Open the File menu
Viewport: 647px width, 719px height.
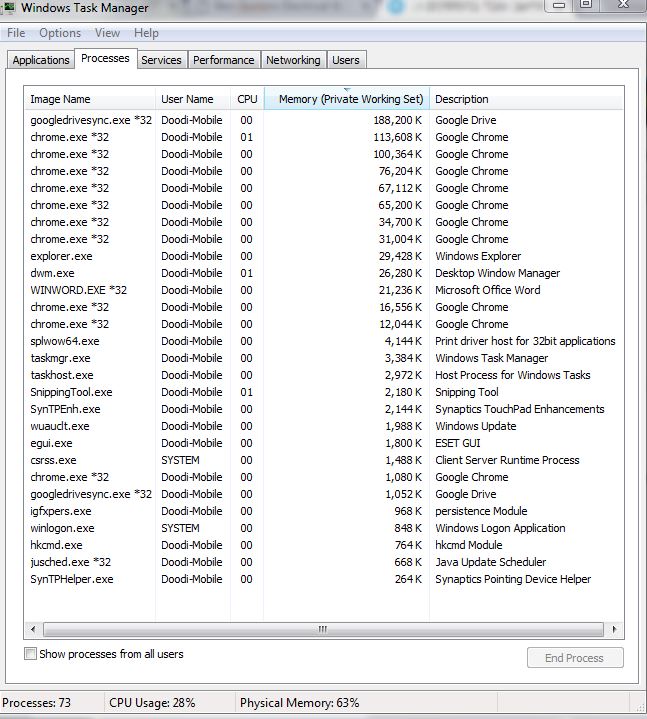coord(16,33)
